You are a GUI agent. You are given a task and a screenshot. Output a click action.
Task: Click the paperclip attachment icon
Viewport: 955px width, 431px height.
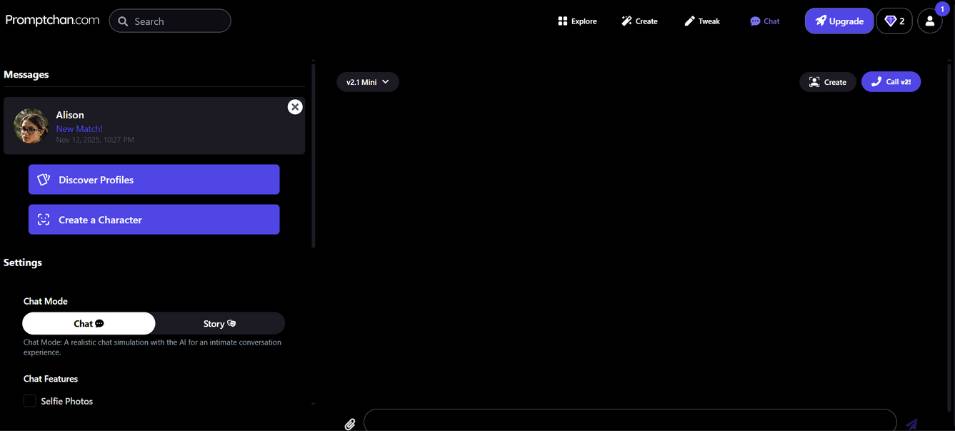point(350,424)
